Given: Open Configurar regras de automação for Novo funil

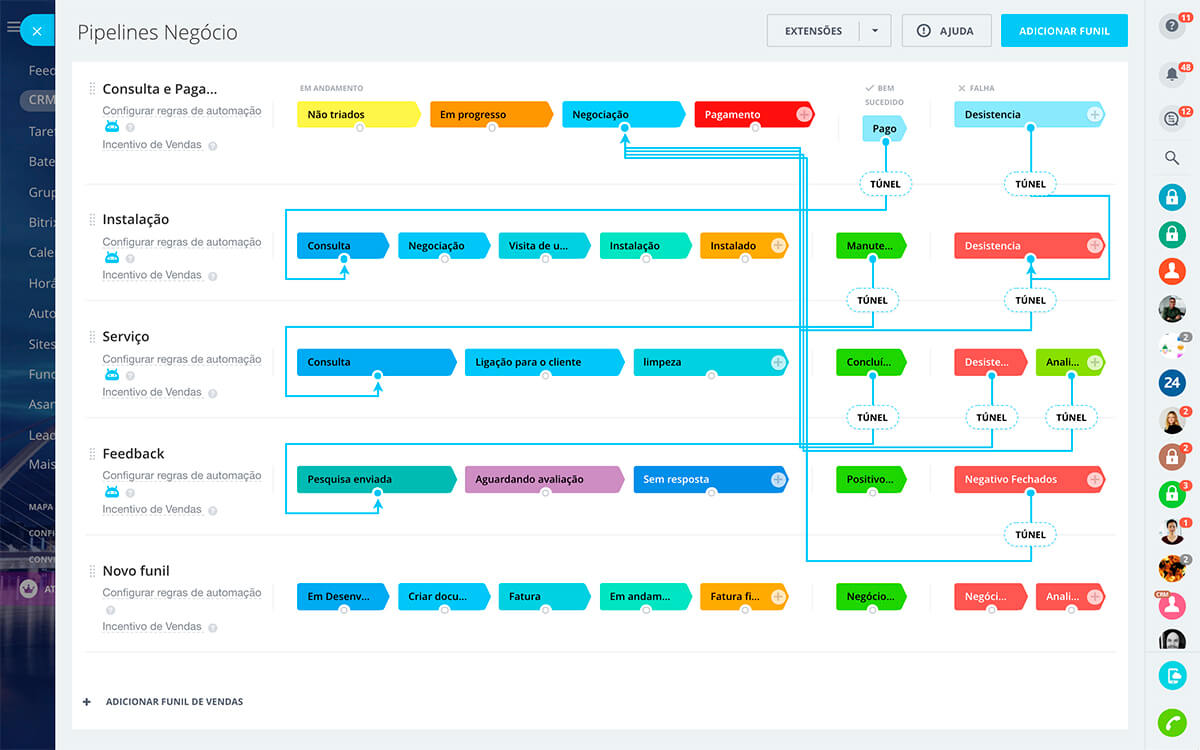Looking at the screenshot, I should (x=181, y=593).
